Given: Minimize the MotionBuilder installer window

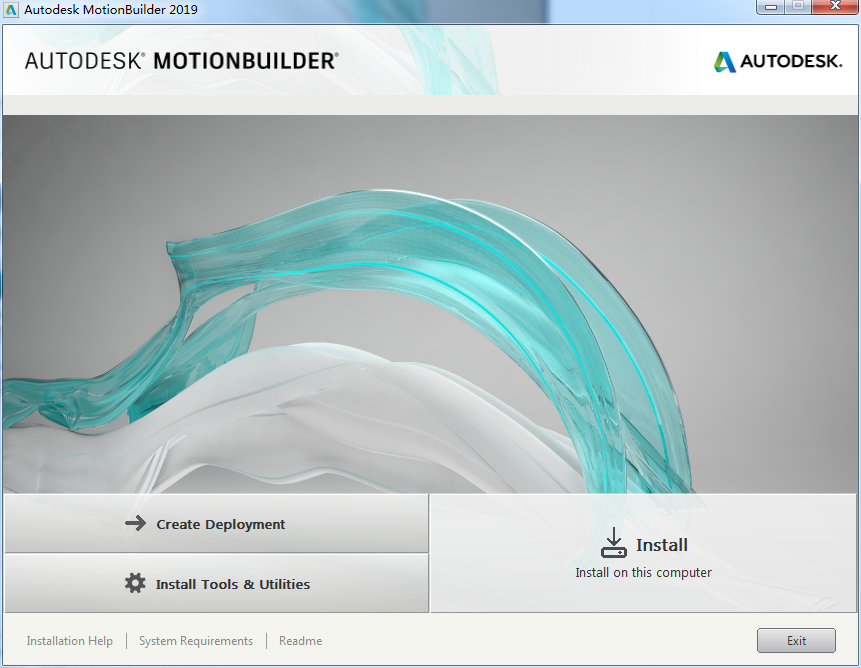Looking at the screenshot, I should click(x=770, y=7).
